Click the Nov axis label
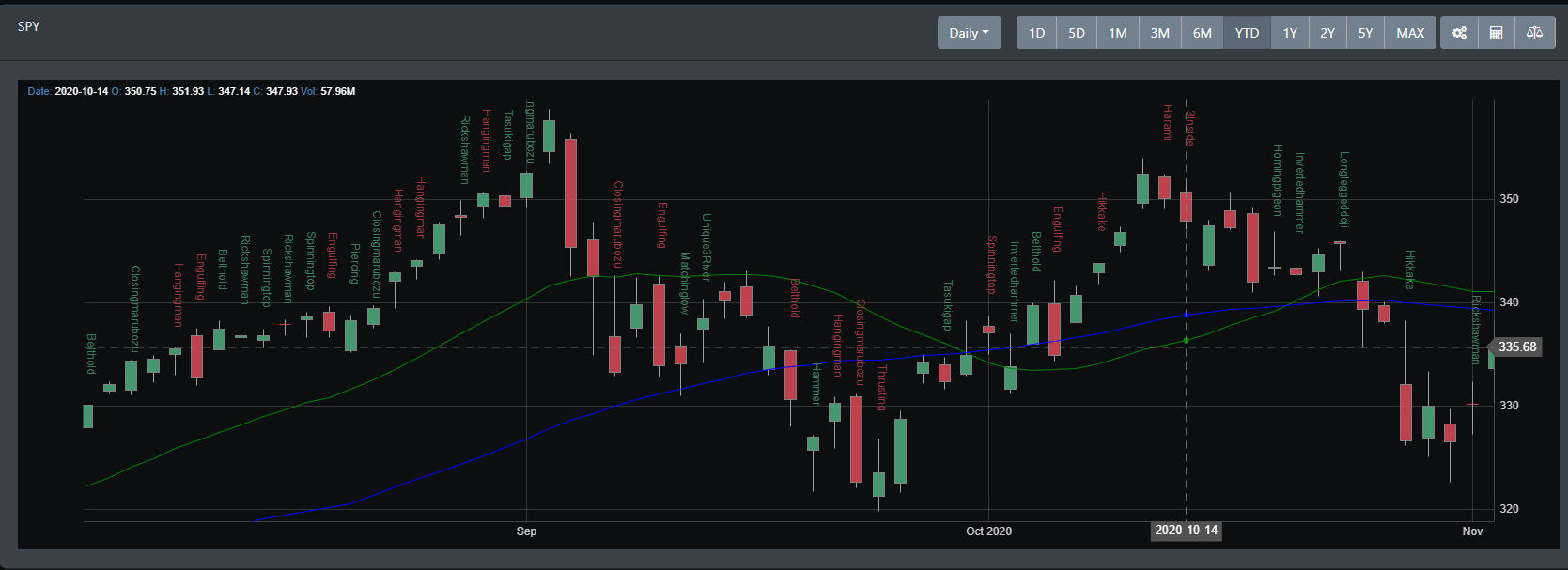The width and height of the screenshot is (1568, 570). point(1472,531)
